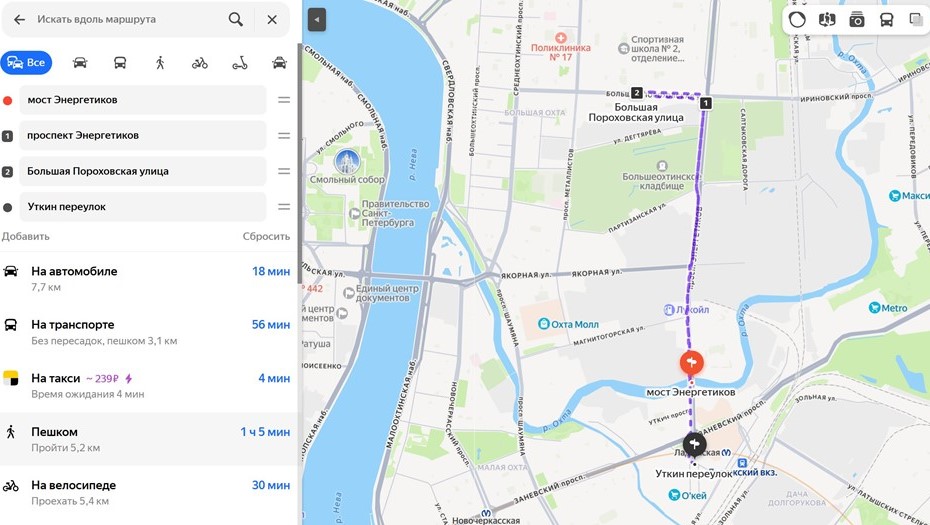Click the "Сбросить" reset link
This screenshot has height=525, width=930.
pyautogui.click(x=266, y=236)
